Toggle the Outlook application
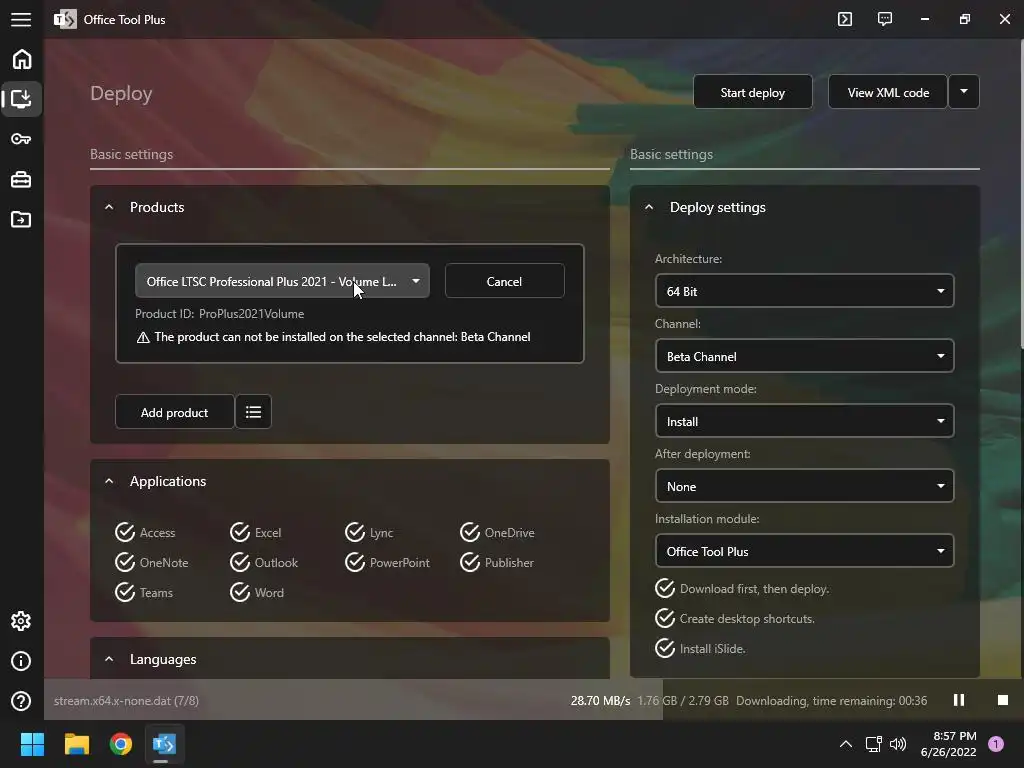Screen dimensions: 1024x768 (264, 562)
